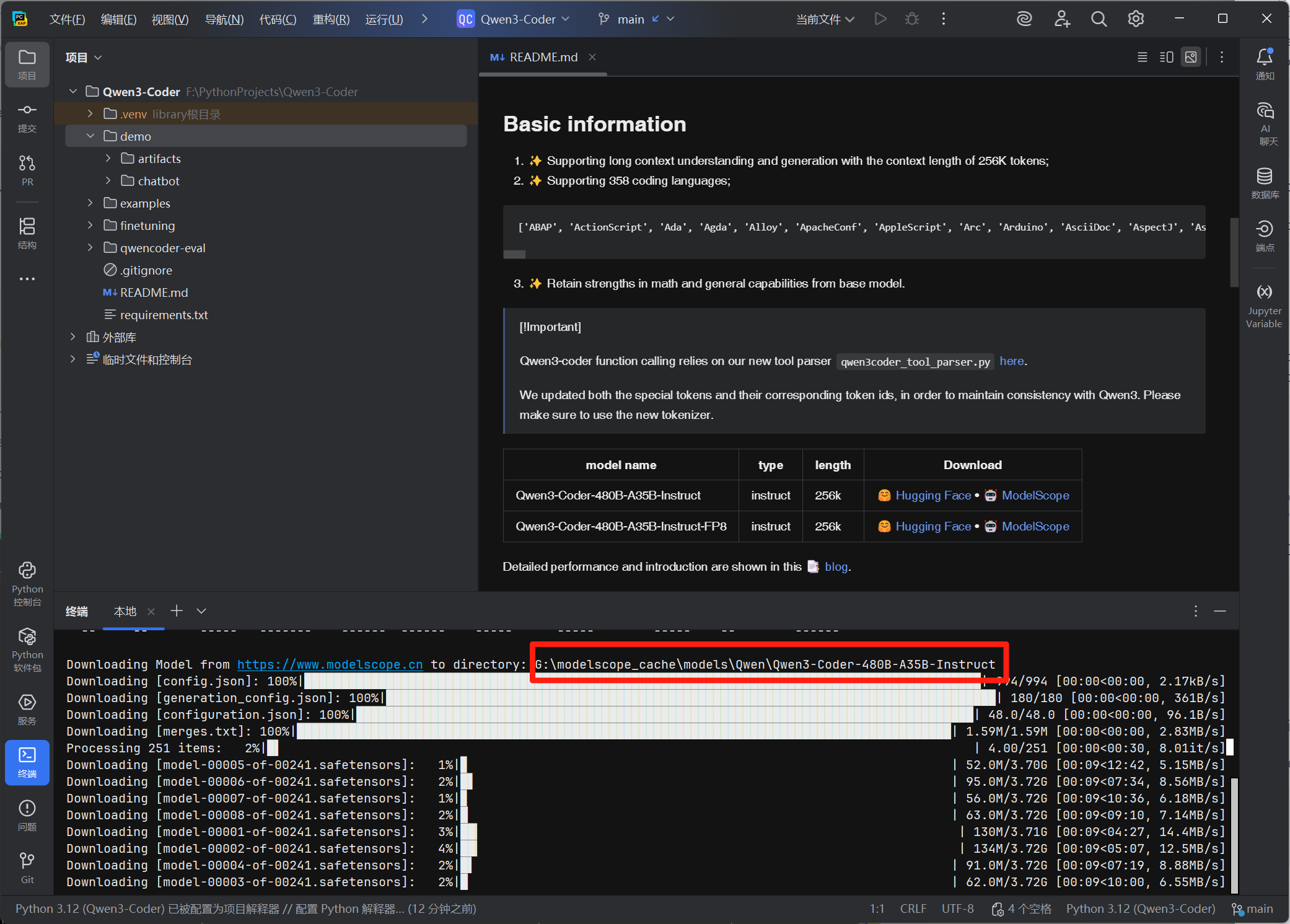Close the README.md tab
Screen dimensions: 1290x924
pyautogui.click(x=592, y=57)
